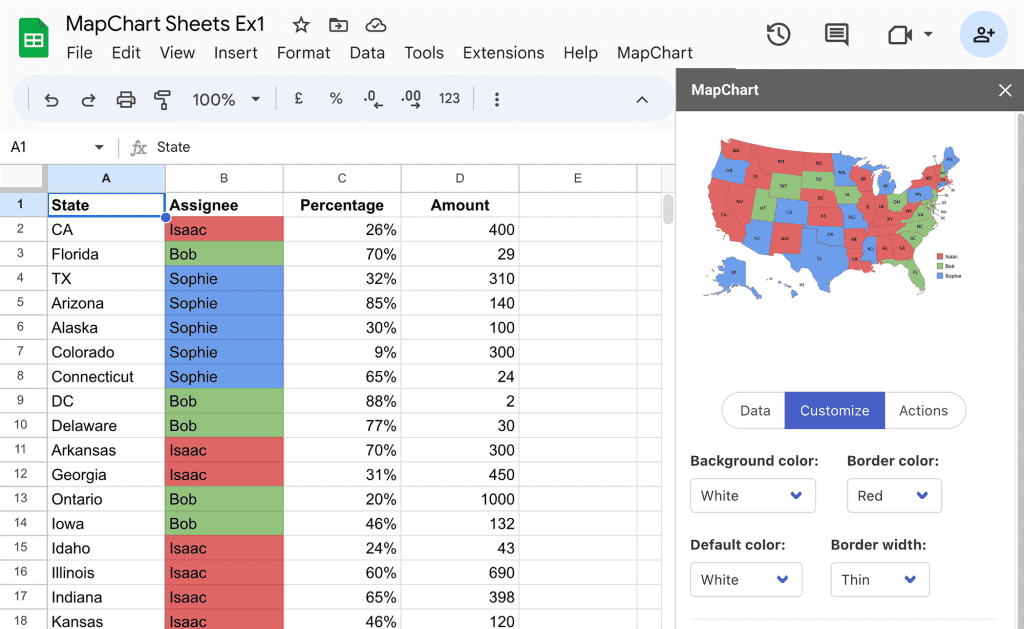This screenshot has width=1024, height=629.
Task: Select column D header
Action: 460,178
